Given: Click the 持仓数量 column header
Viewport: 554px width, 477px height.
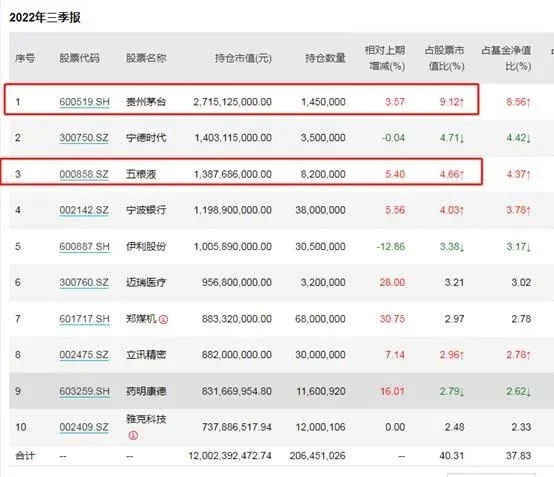Looking at the screenshot, I should [325, 58].
